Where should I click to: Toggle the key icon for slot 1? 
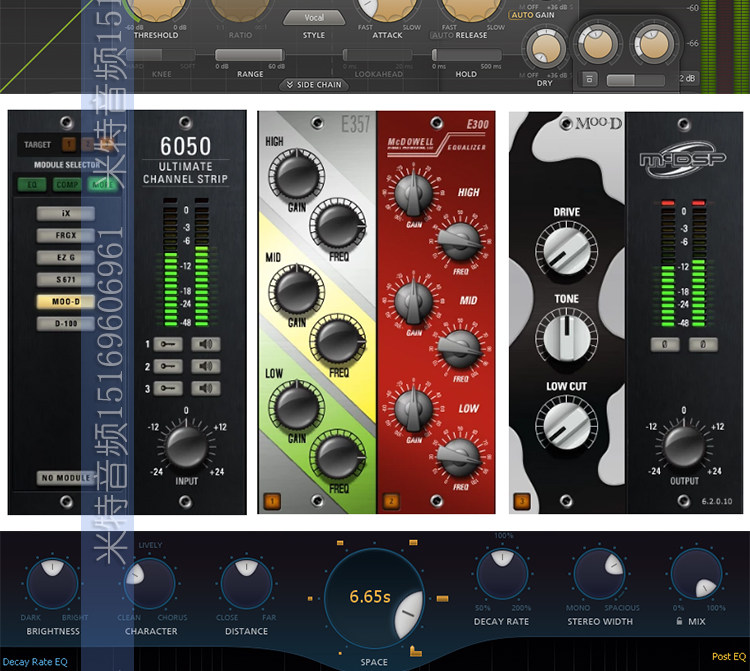[168, 344]
